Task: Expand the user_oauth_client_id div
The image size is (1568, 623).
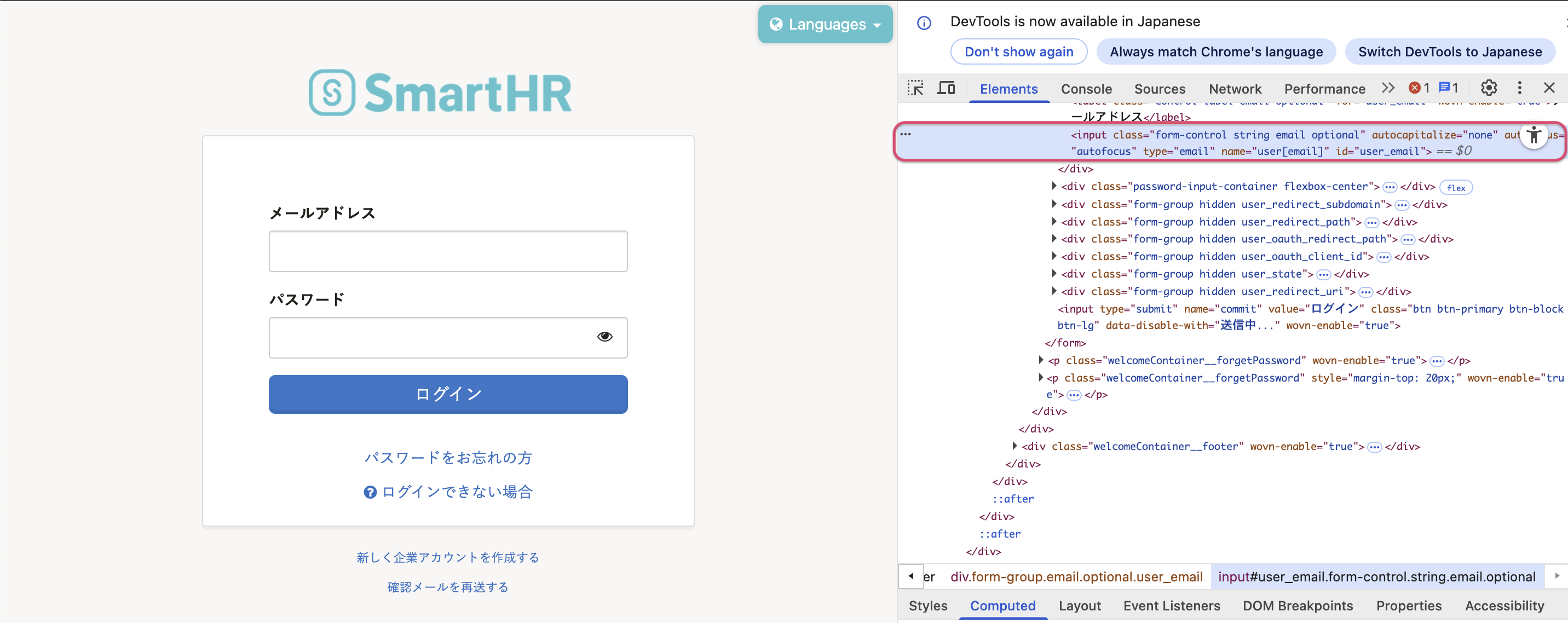Action: tap(1054, 256)
